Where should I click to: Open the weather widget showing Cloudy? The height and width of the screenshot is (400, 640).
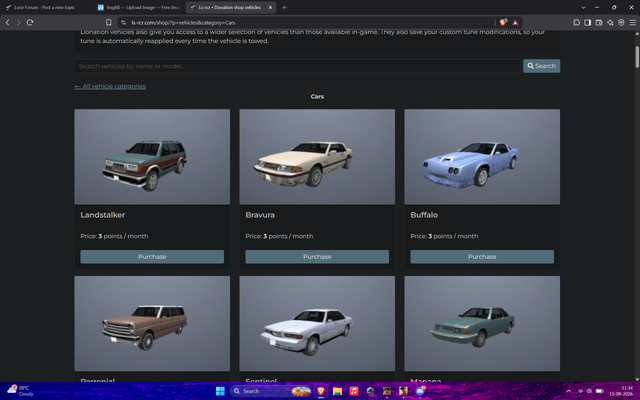point(20,391)
